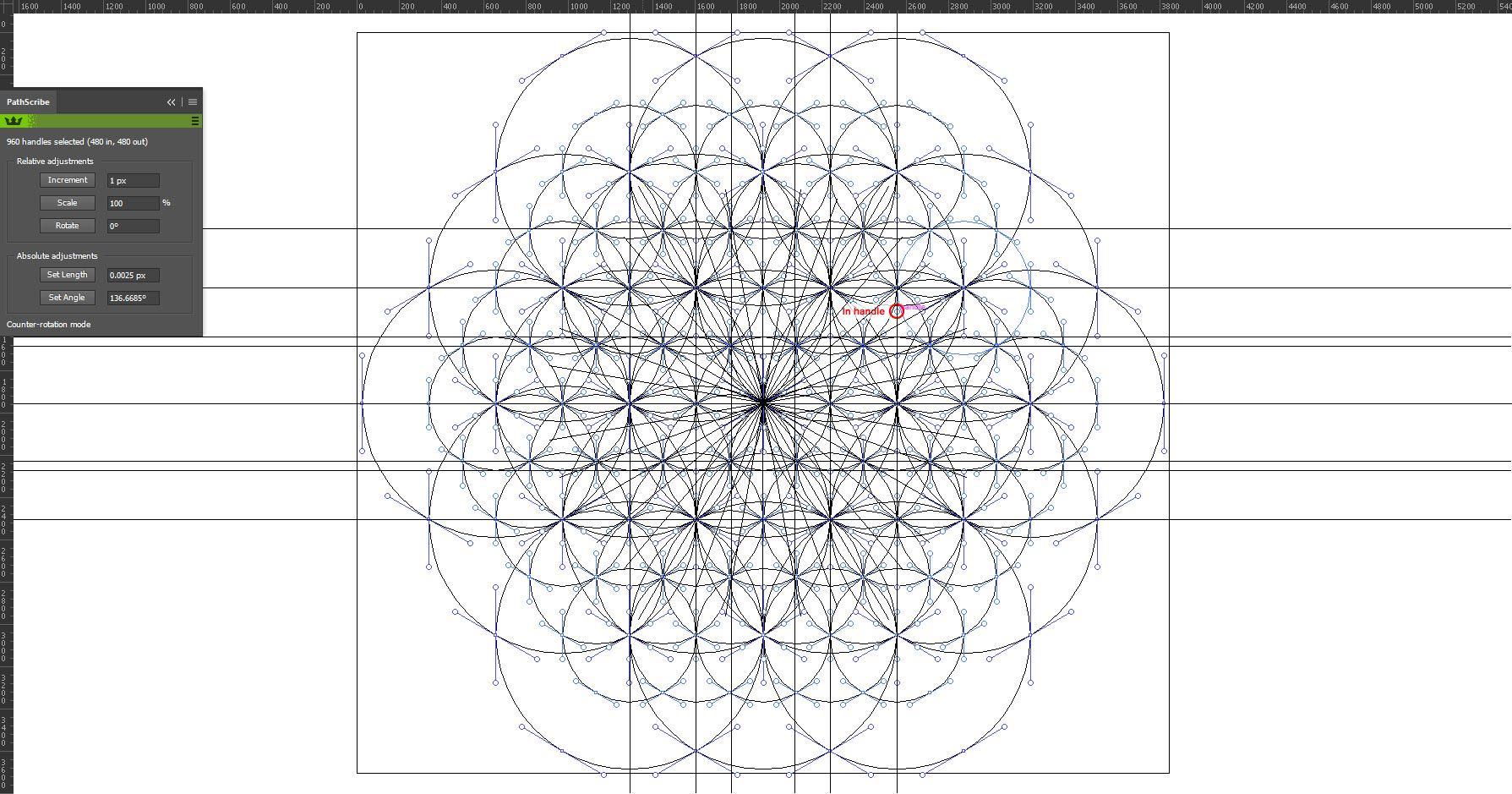The image size is (1512, 794).
Task: Open the PathScribe panel flyout menu icon
Action: (192, 101)
